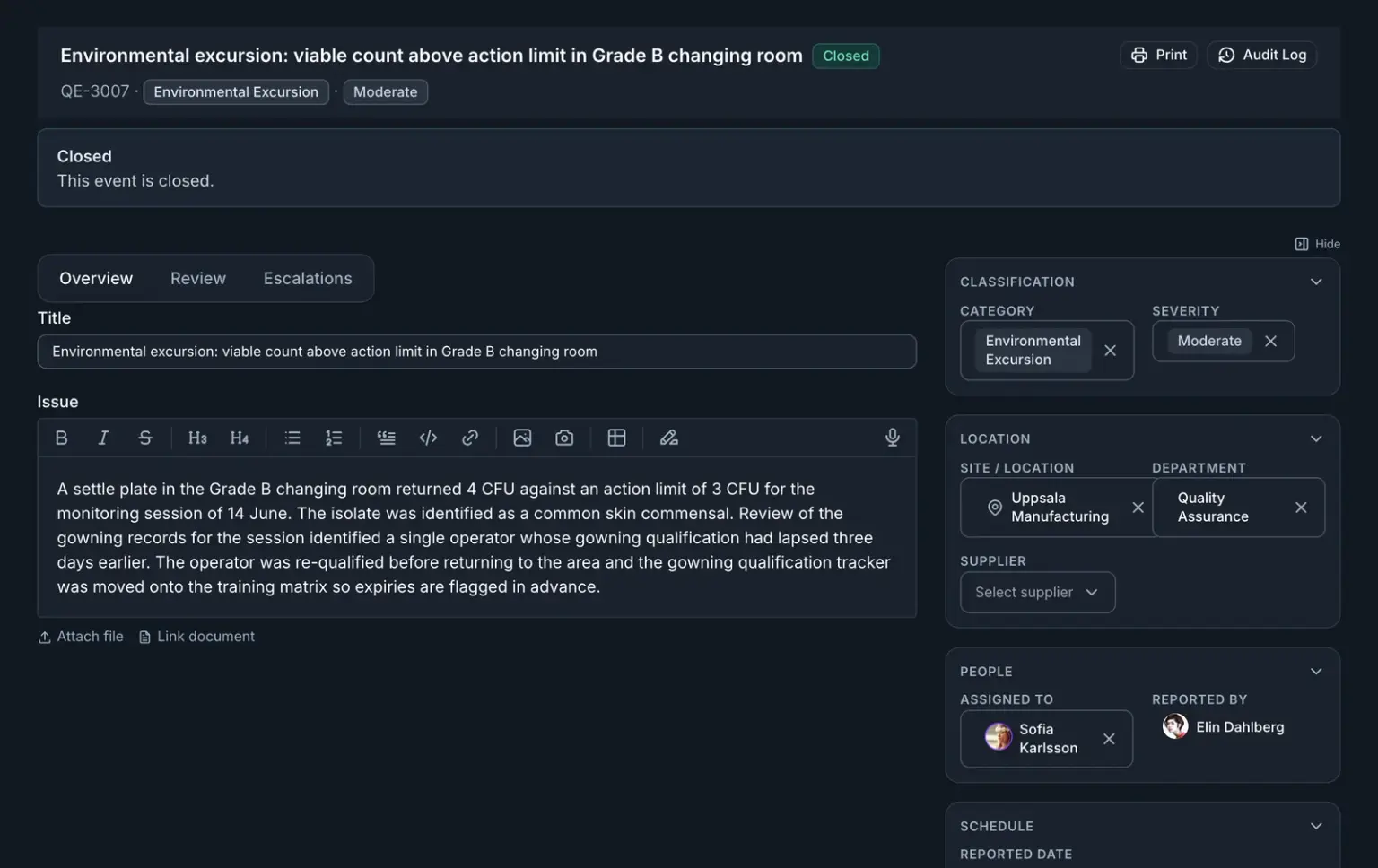
Task: Toggle bold formatting in Issue editor
Action: (x=61, y=438)
